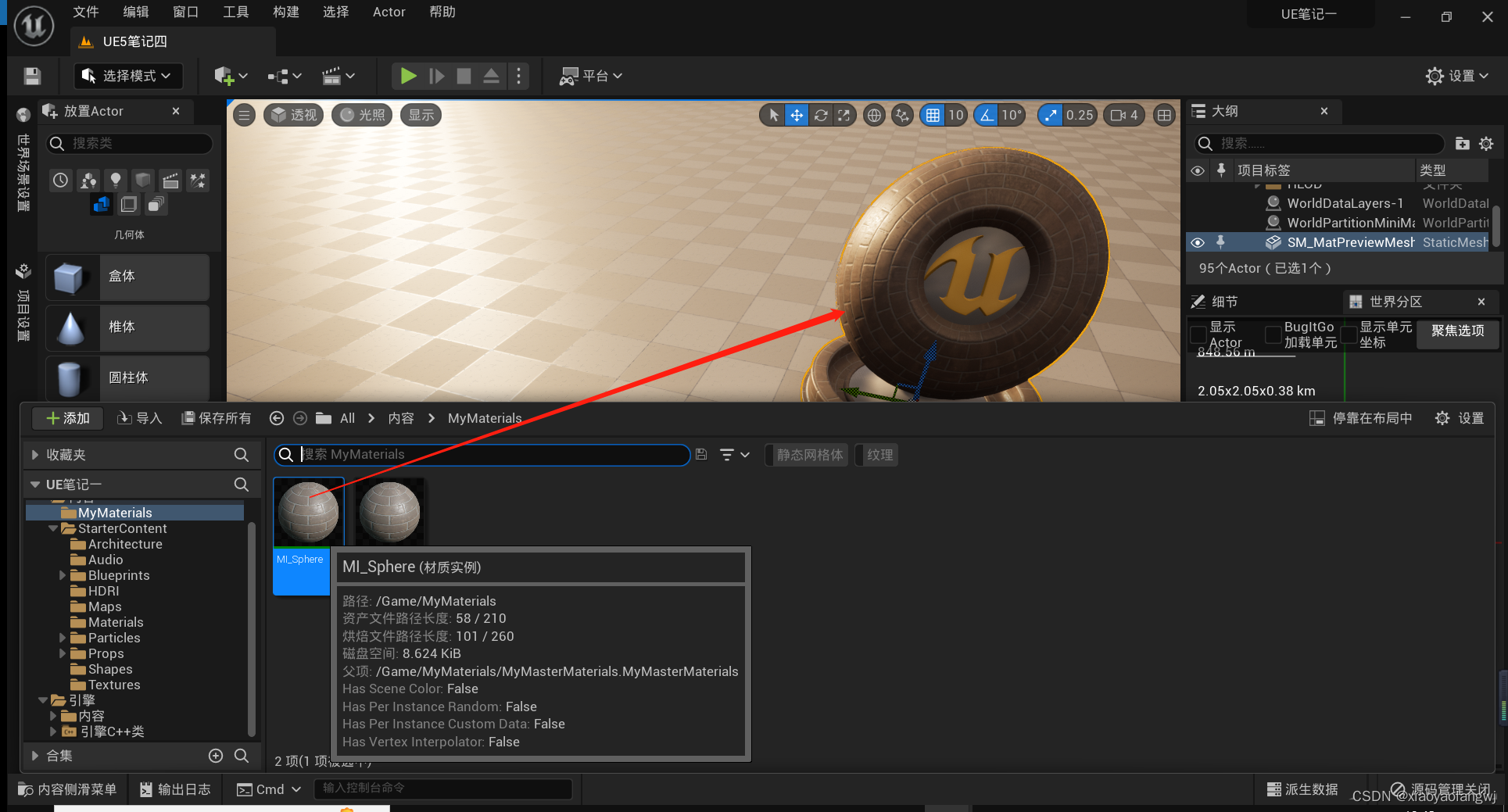Toggle world/local coordinate space globe icon

point(874,116)
